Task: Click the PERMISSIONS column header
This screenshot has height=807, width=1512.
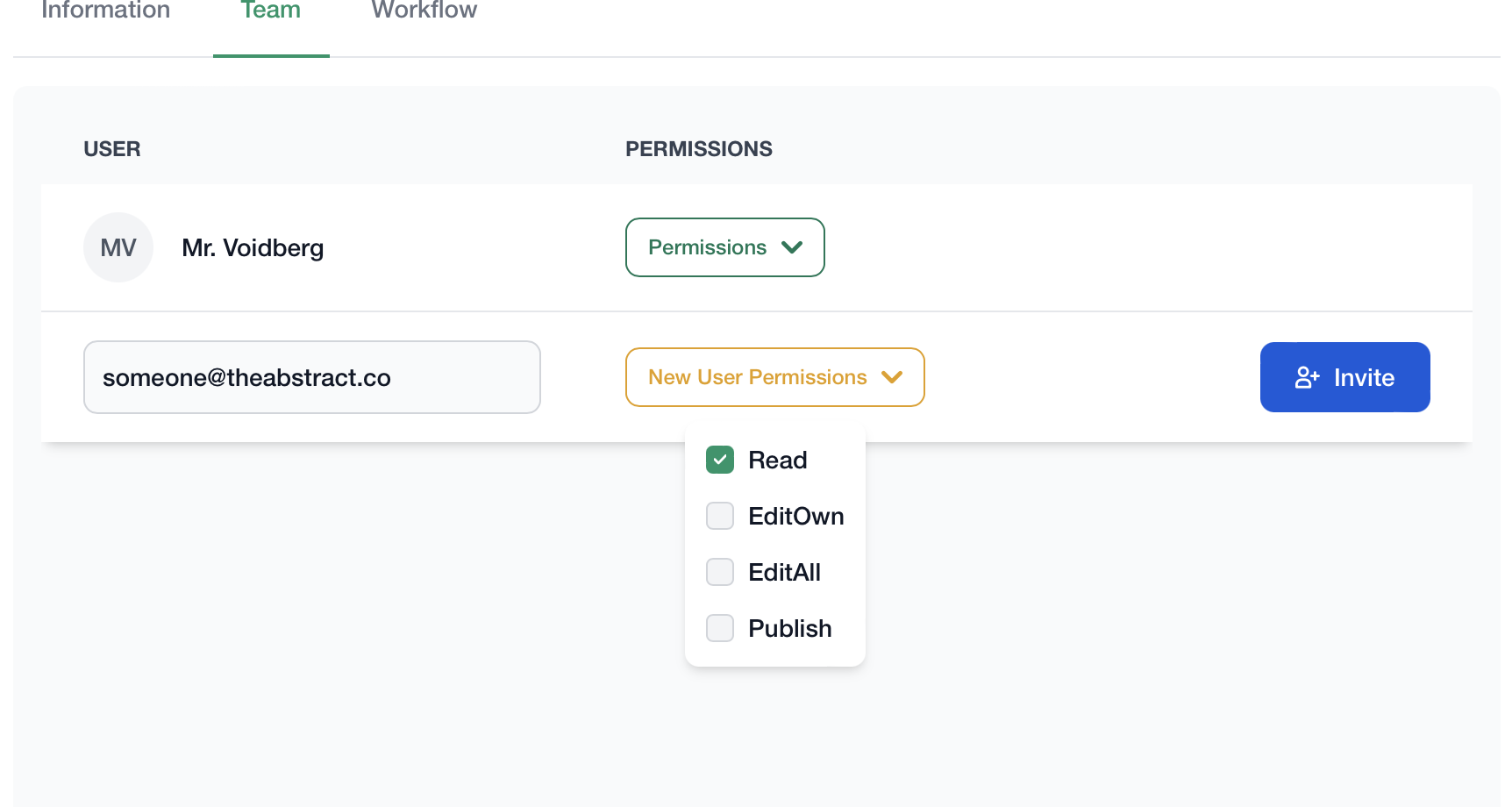Action: pos(698,149)
